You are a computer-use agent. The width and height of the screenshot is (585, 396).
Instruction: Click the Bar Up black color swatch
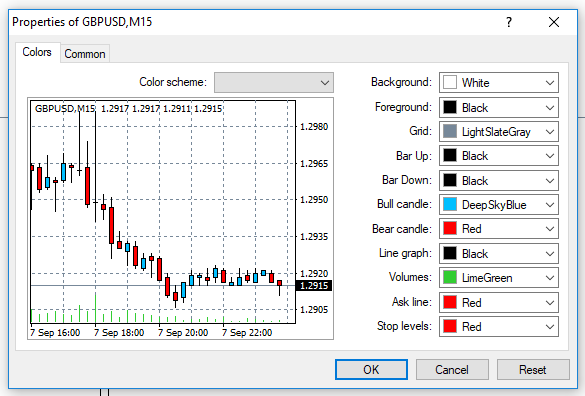pyautogui.click(x=450, y=156)
